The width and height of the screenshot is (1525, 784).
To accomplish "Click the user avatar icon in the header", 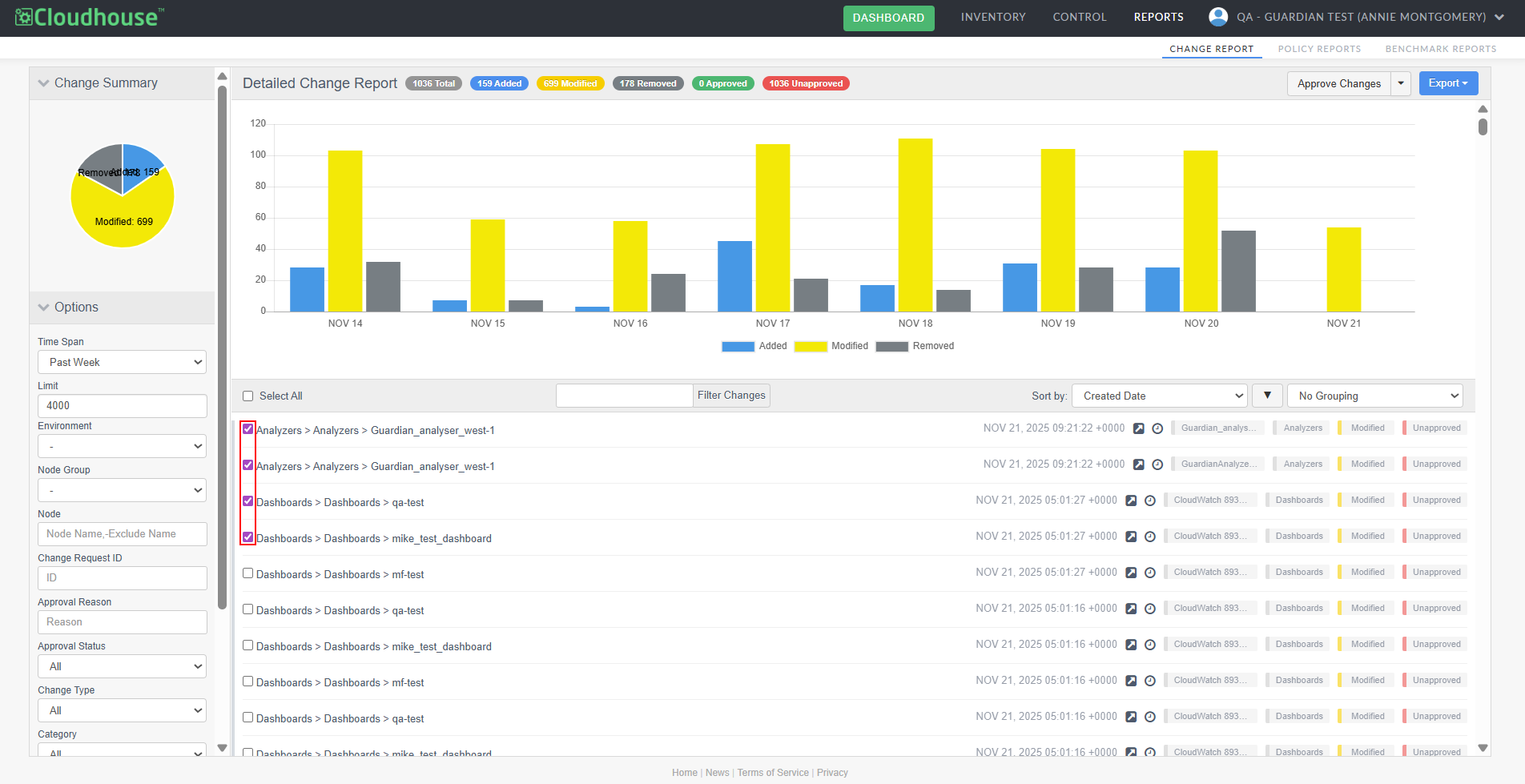I will 1218,17.
